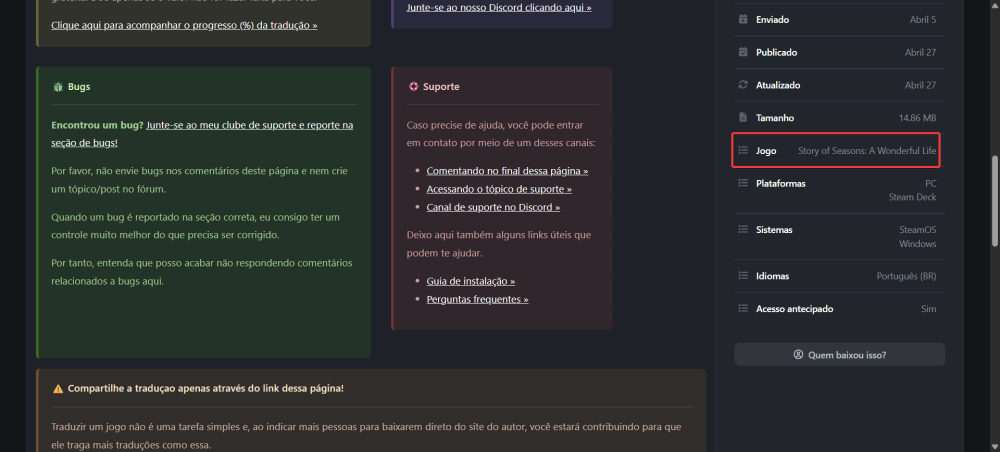Image resolution: width=1000 pixels, height=452 pixels.
Task: Click the '14.86 MB' file size value
Action: pos(917,118)
